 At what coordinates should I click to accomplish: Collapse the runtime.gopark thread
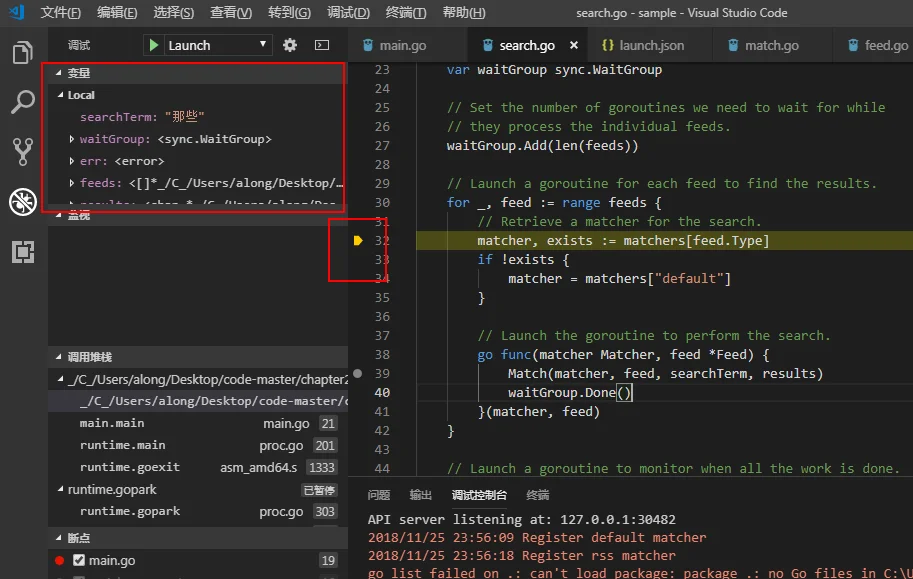click(x=60, y=489)
